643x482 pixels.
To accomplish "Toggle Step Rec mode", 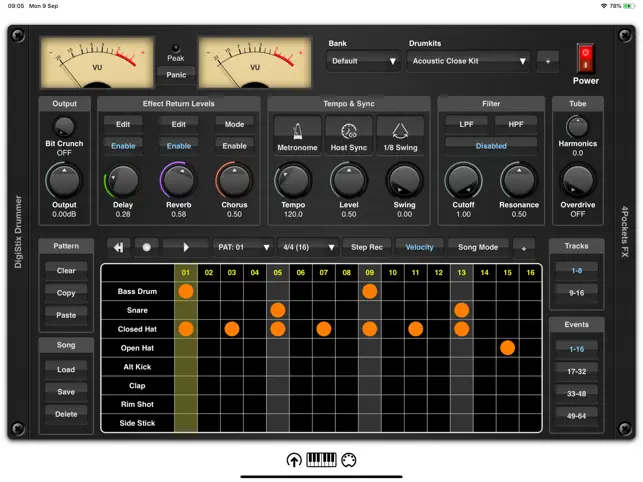I will 367,247.
